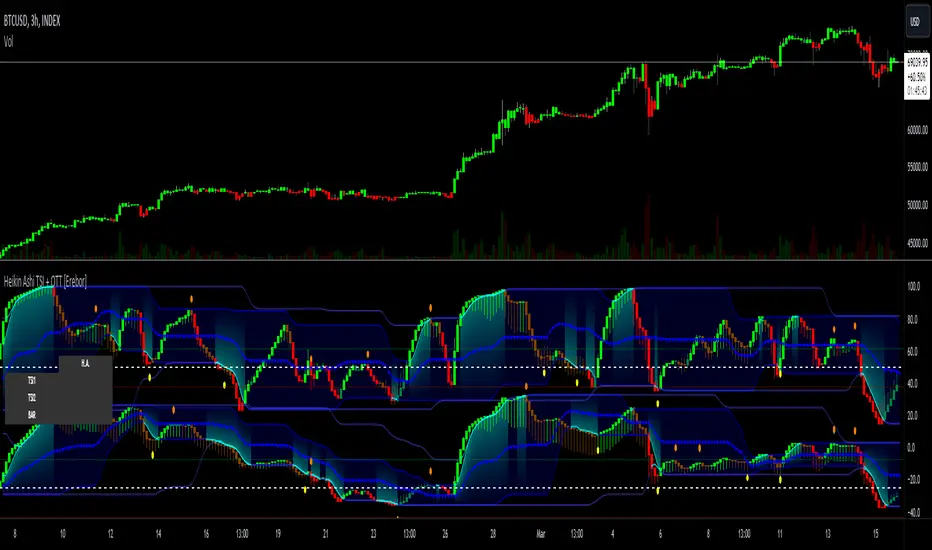Click the H.A. header in the indicator table
Screen dimensions: 932x550
85,365
